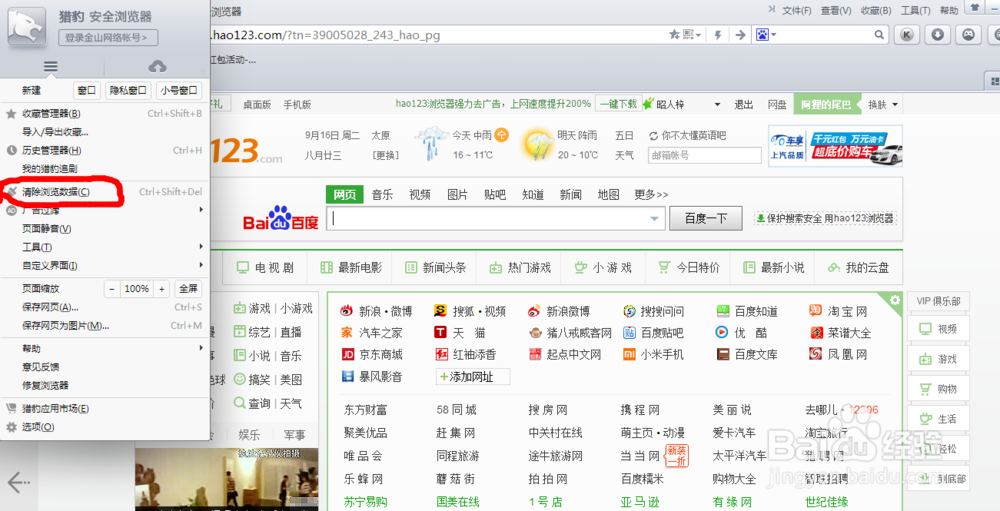Open the download manager icon
The height and width of the screenshot is (511, 1000).
(x=938, y=34)
